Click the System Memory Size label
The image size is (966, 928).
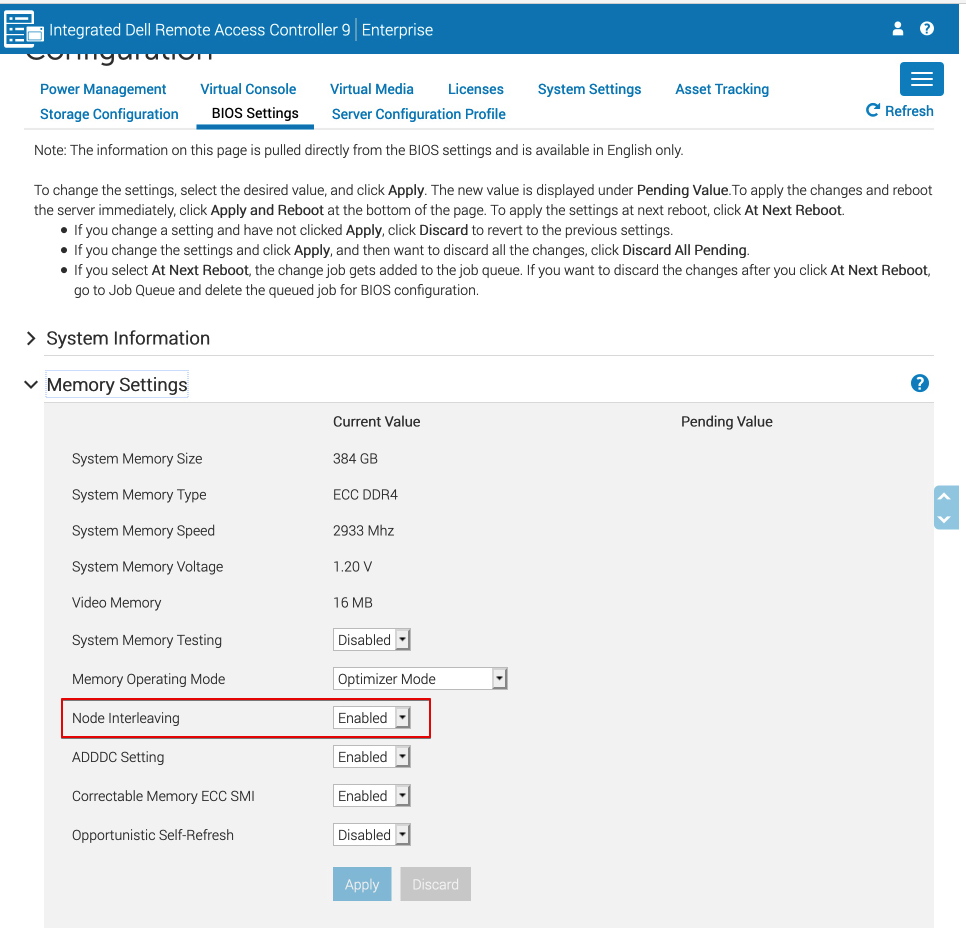[x=137, y=458]
